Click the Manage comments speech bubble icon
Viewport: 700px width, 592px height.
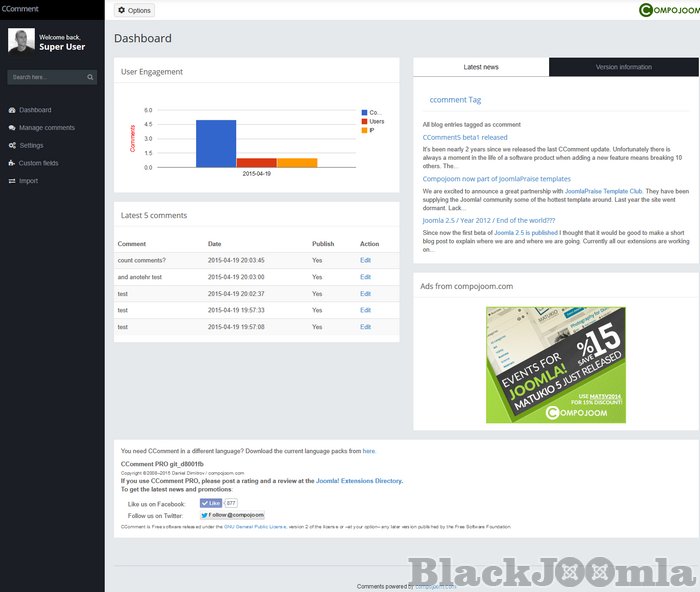tap(11, 128)
